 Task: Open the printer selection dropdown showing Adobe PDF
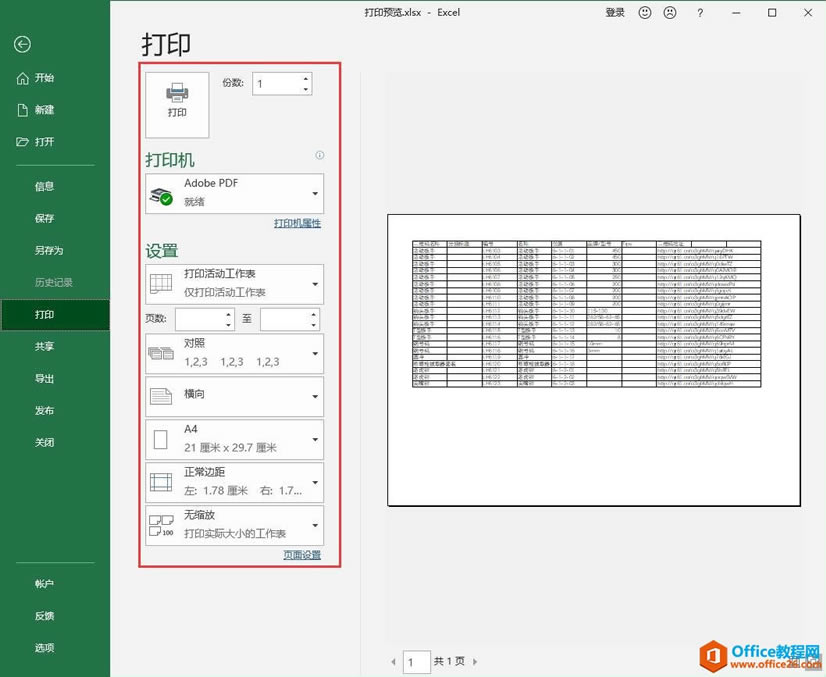coord(313,192)
